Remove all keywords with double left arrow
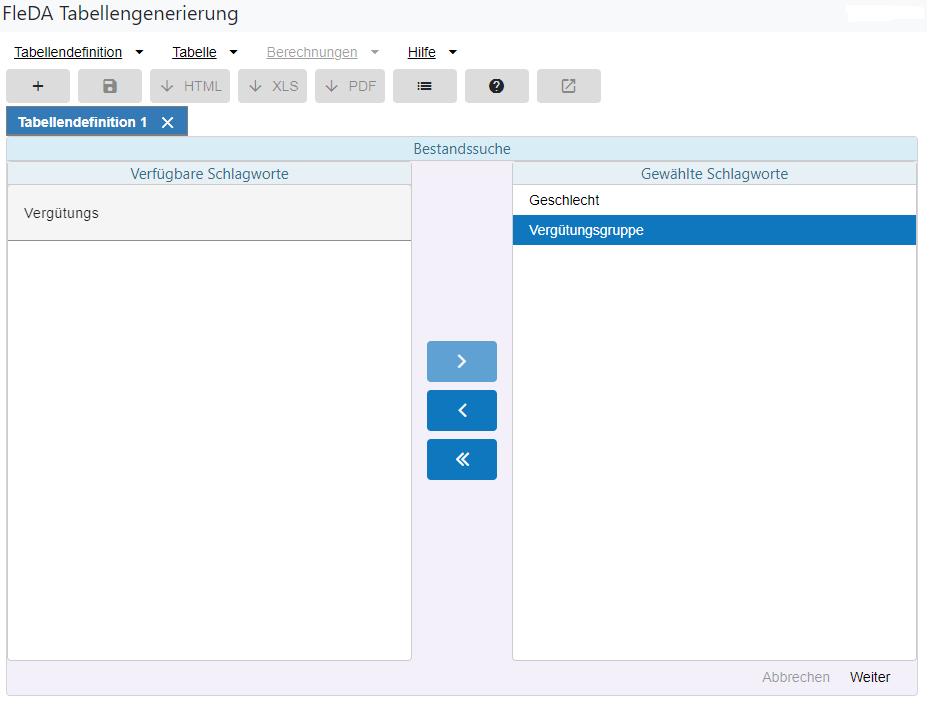The width and height of the screenshot is (927, 702). [x=462, y=459]
